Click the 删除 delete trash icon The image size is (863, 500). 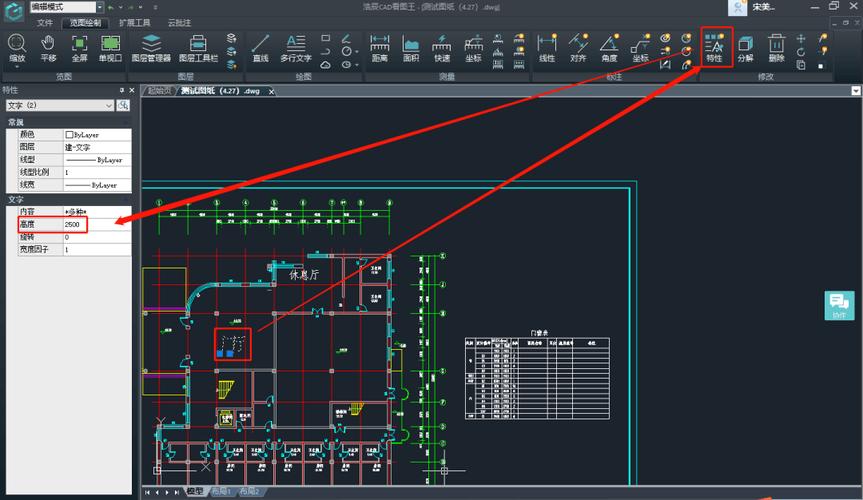pos(777,48)
